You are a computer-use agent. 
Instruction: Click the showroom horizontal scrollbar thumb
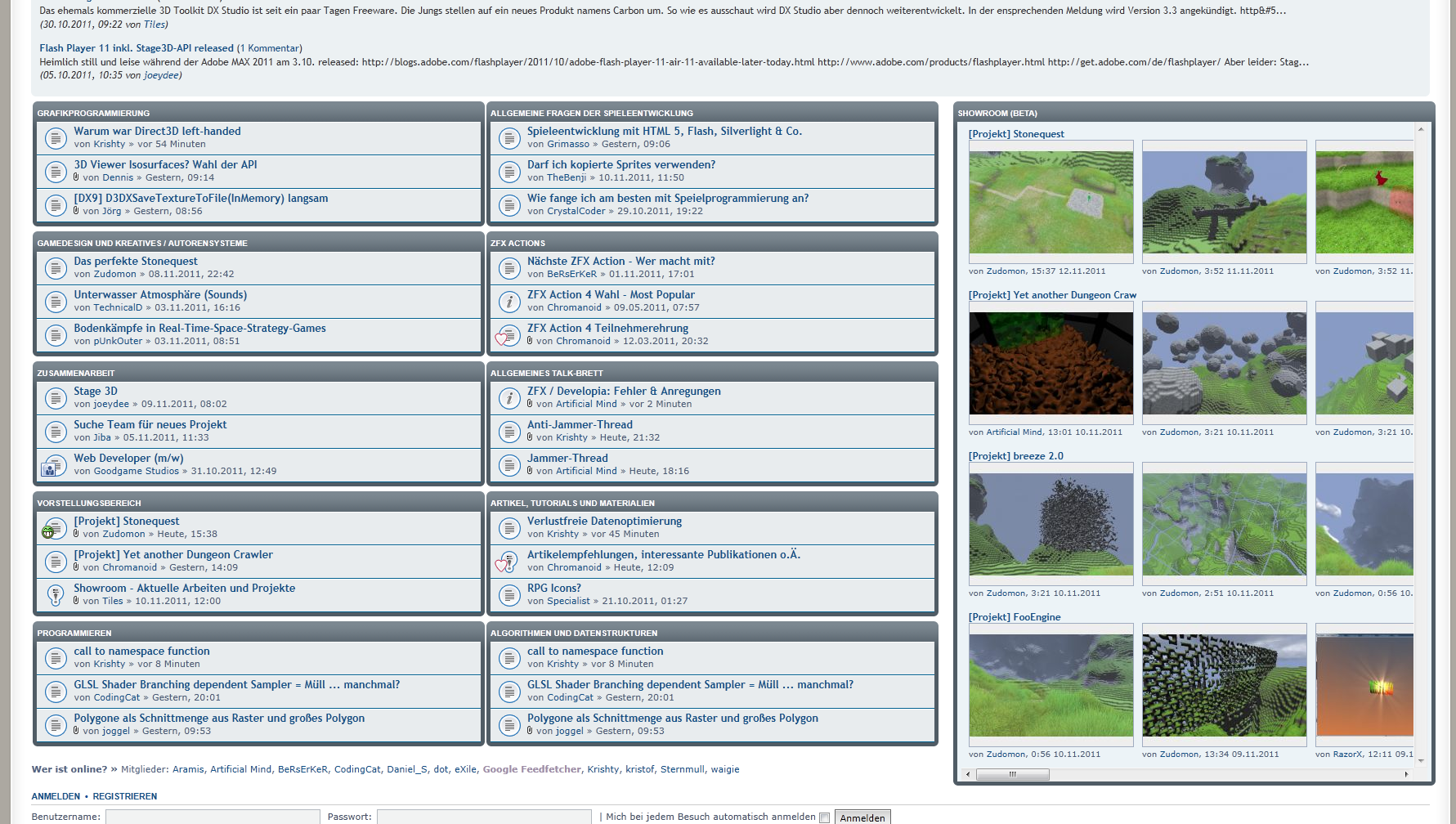click(1012, 774)
